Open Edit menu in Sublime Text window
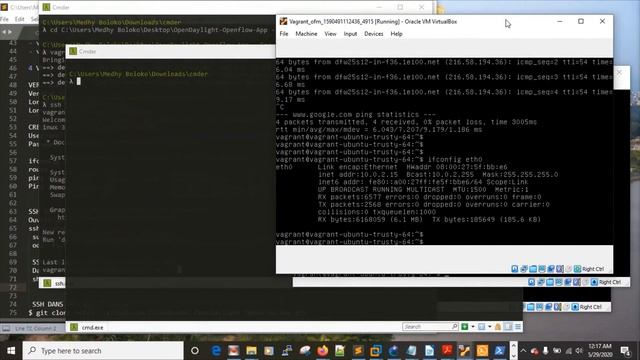The width and height of the screenshot is (640, 360). click(x=19, y=19)
